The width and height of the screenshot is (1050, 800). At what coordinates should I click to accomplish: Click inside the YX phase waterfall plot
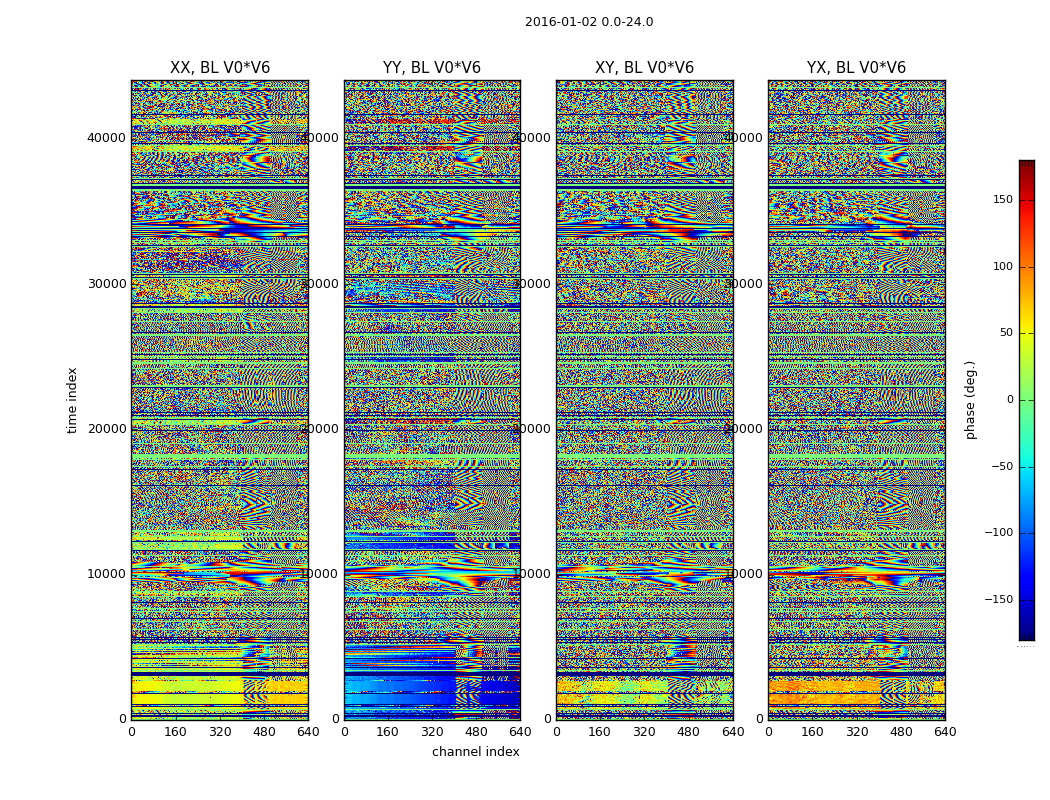(856, 400)
